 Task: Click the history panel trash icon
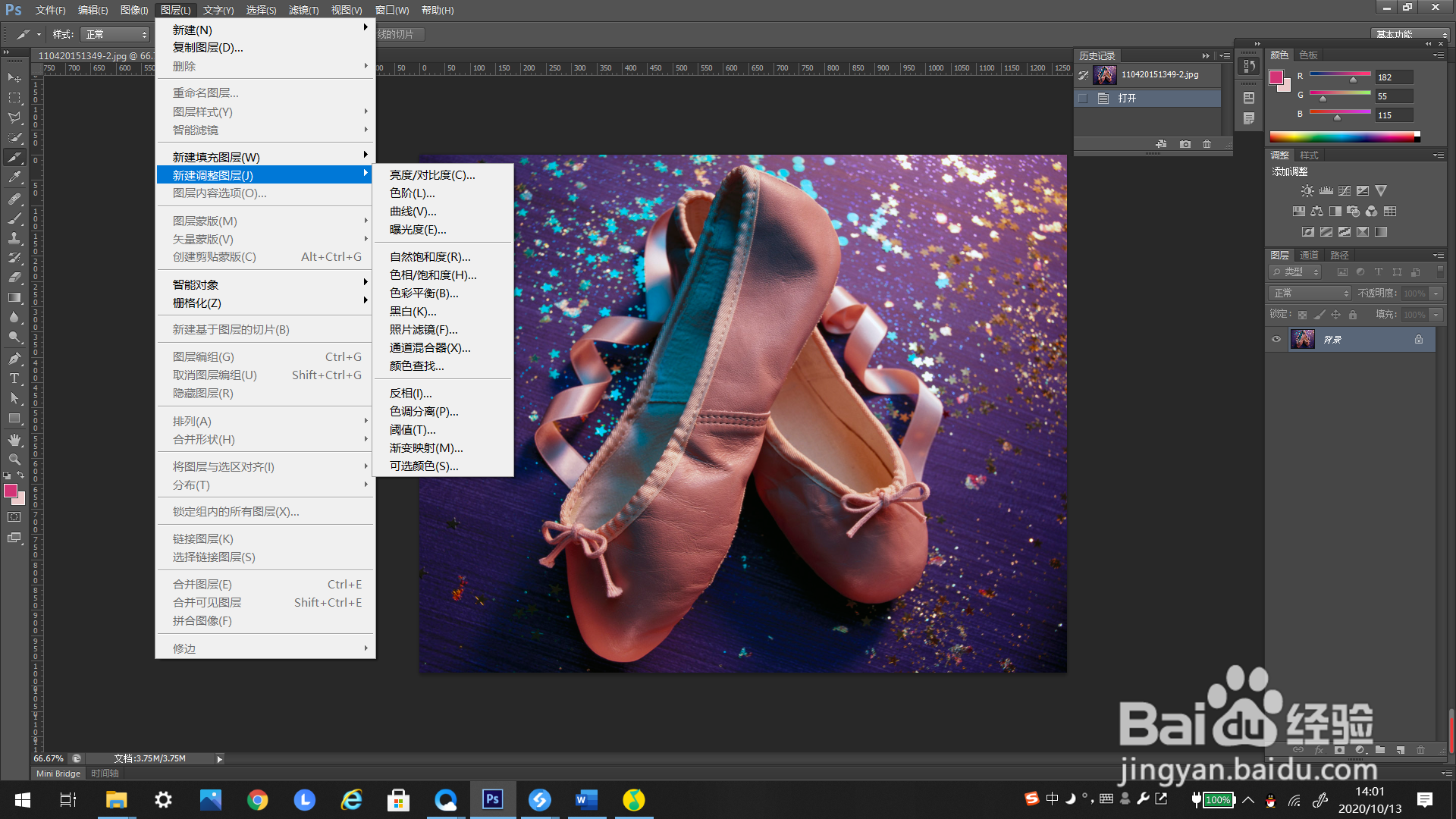pyautogui.click(x=1207, y=144)
